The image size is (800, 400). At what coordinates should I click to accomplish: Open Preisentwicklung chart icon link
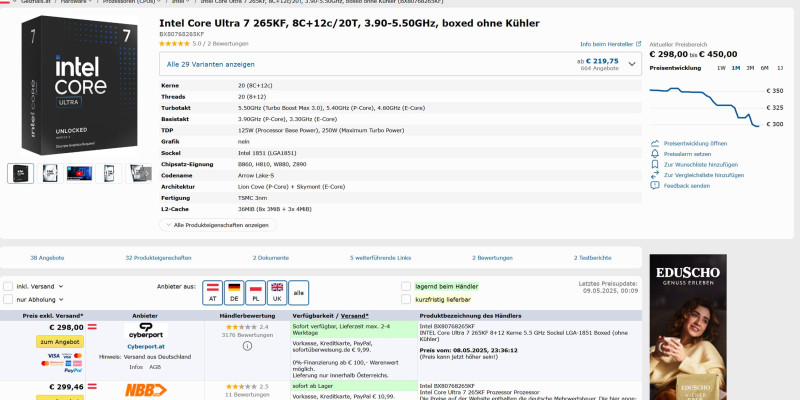coord(655,143)
